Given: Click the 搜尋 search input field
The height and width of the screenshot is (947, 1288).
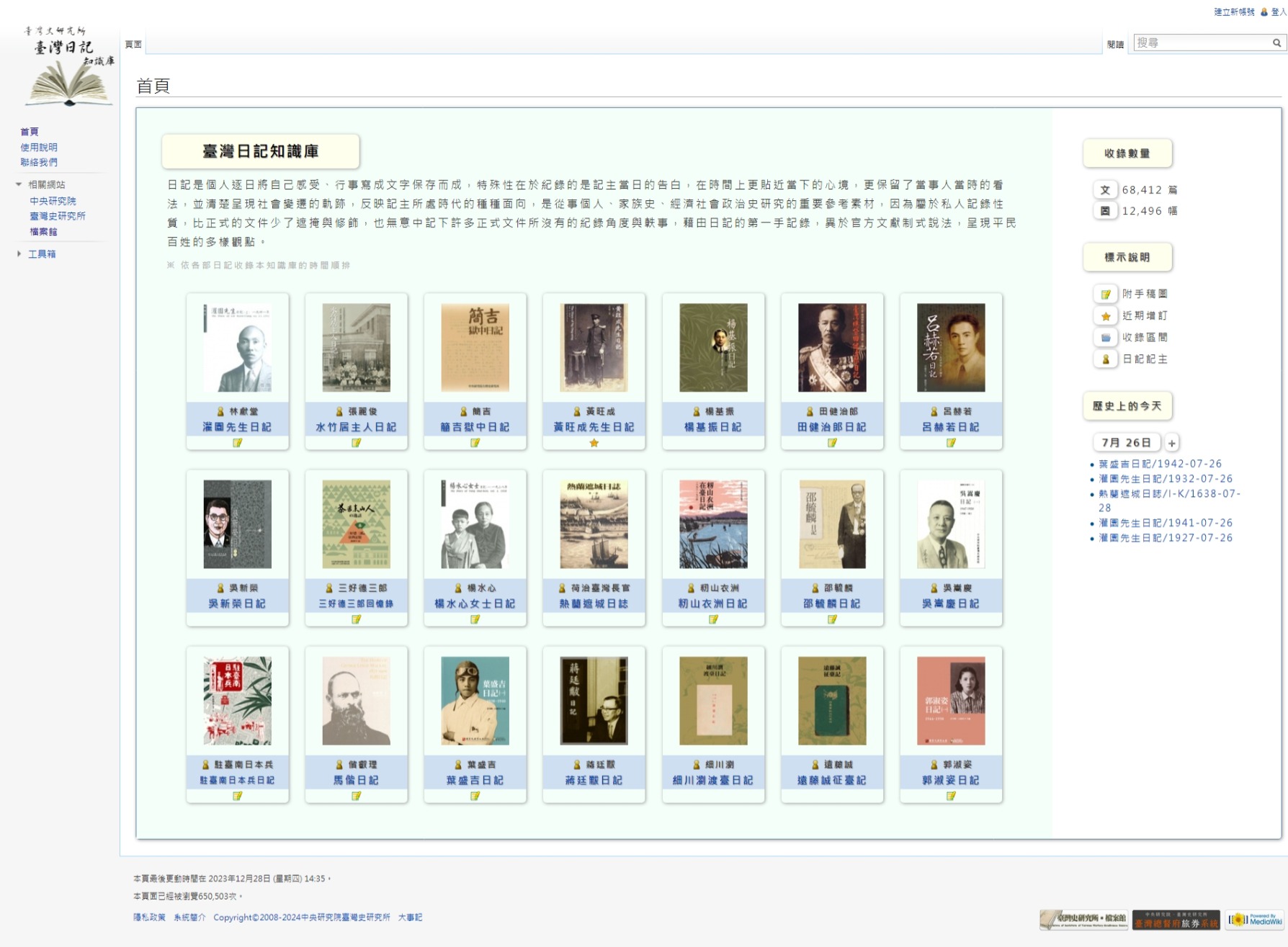Looking at the screenshot, I should pyautogui.click(x=1202, y=43).
